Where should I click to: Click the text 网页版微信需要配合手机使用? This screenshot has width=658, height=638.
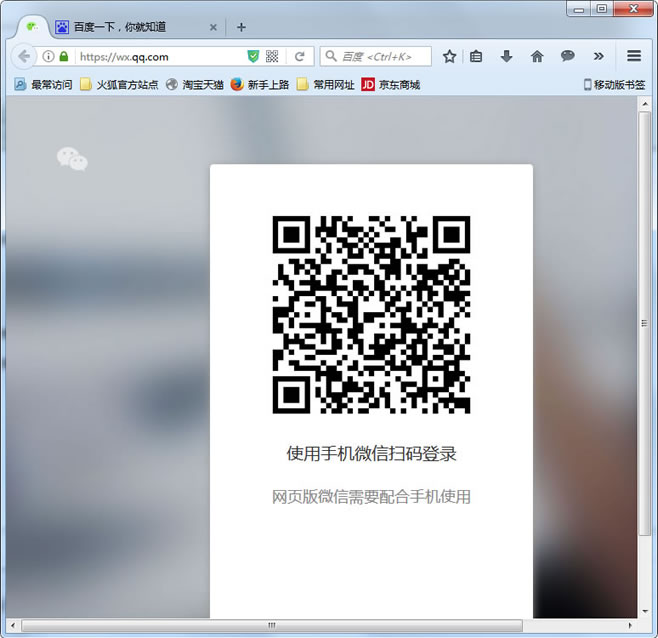coord(371,497)
